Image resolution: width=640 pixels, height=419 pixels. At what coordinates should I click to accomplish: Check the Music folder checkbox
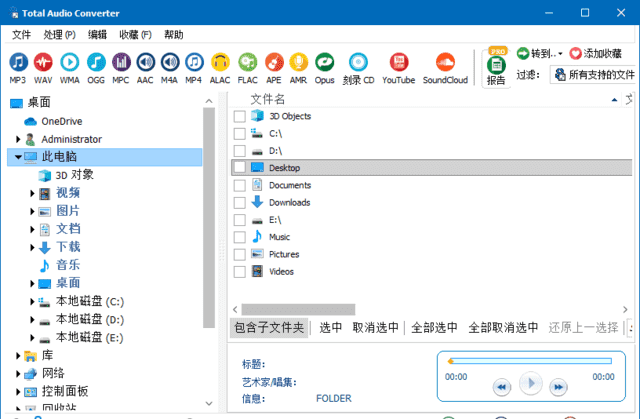click(x=240, y=237)
